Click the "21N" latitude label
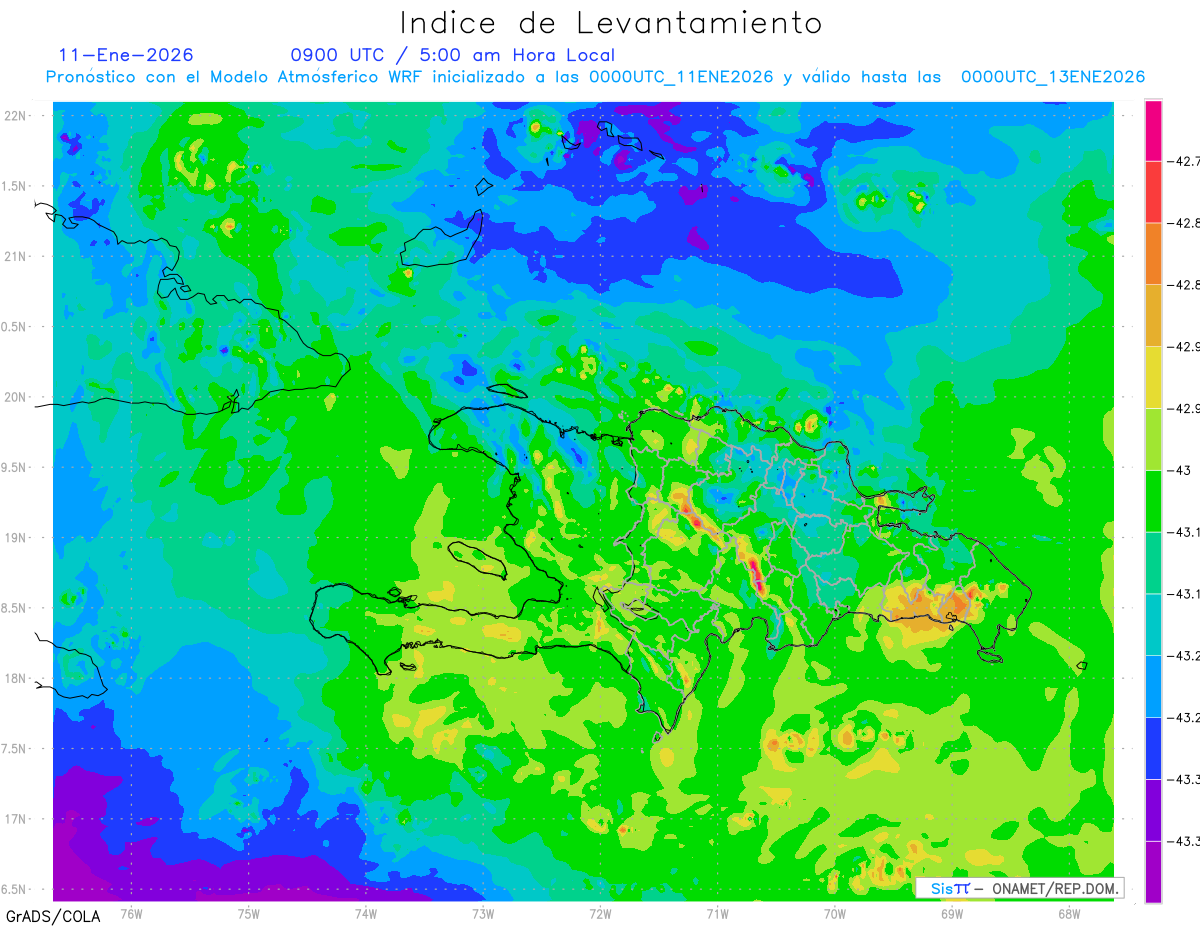The width and height of the screenshot is (1200, 927). pyautogui.click(x=16, y=256)
